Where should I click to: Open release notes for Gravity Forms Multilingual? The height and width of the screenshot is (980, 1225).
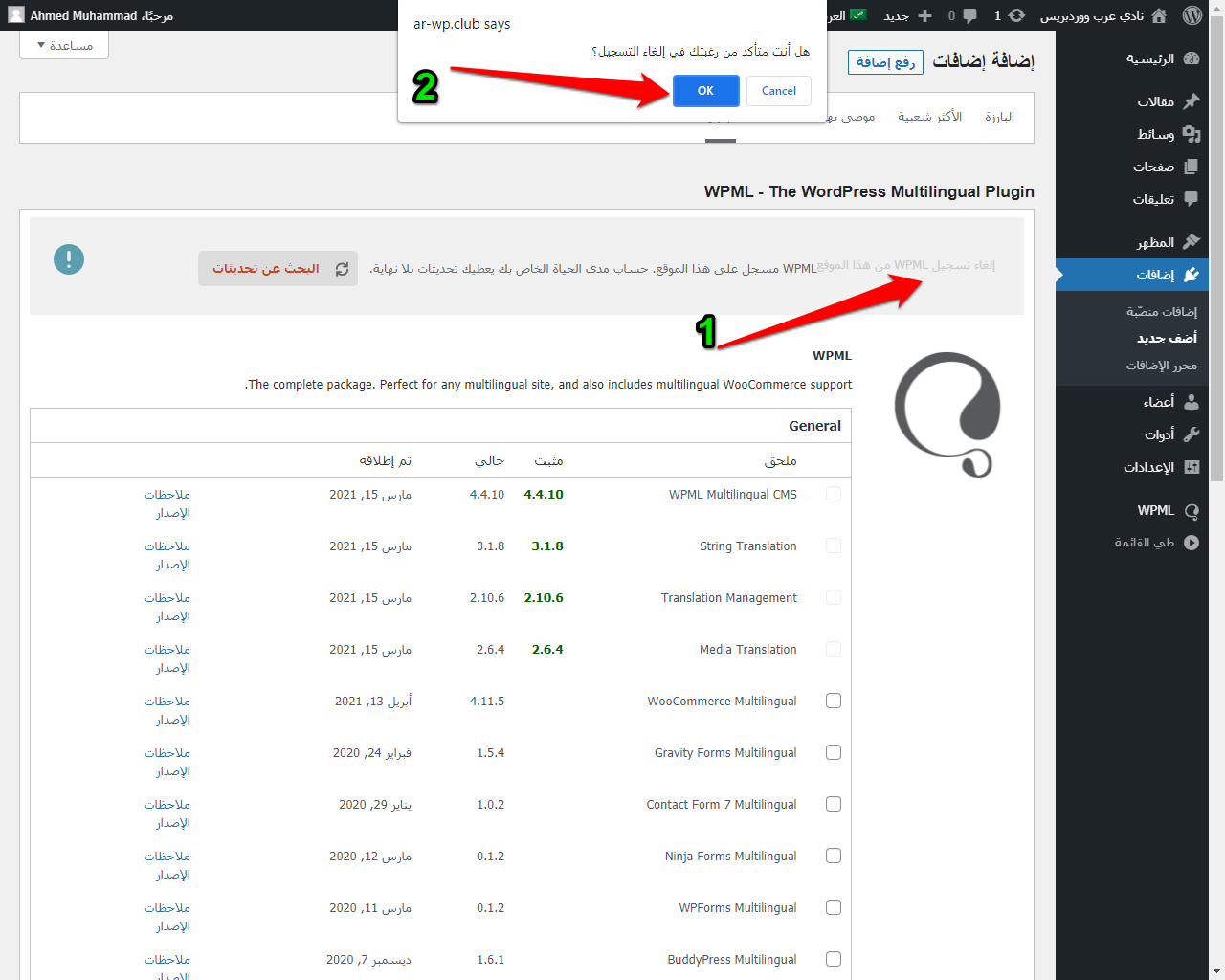coord(167,762)
